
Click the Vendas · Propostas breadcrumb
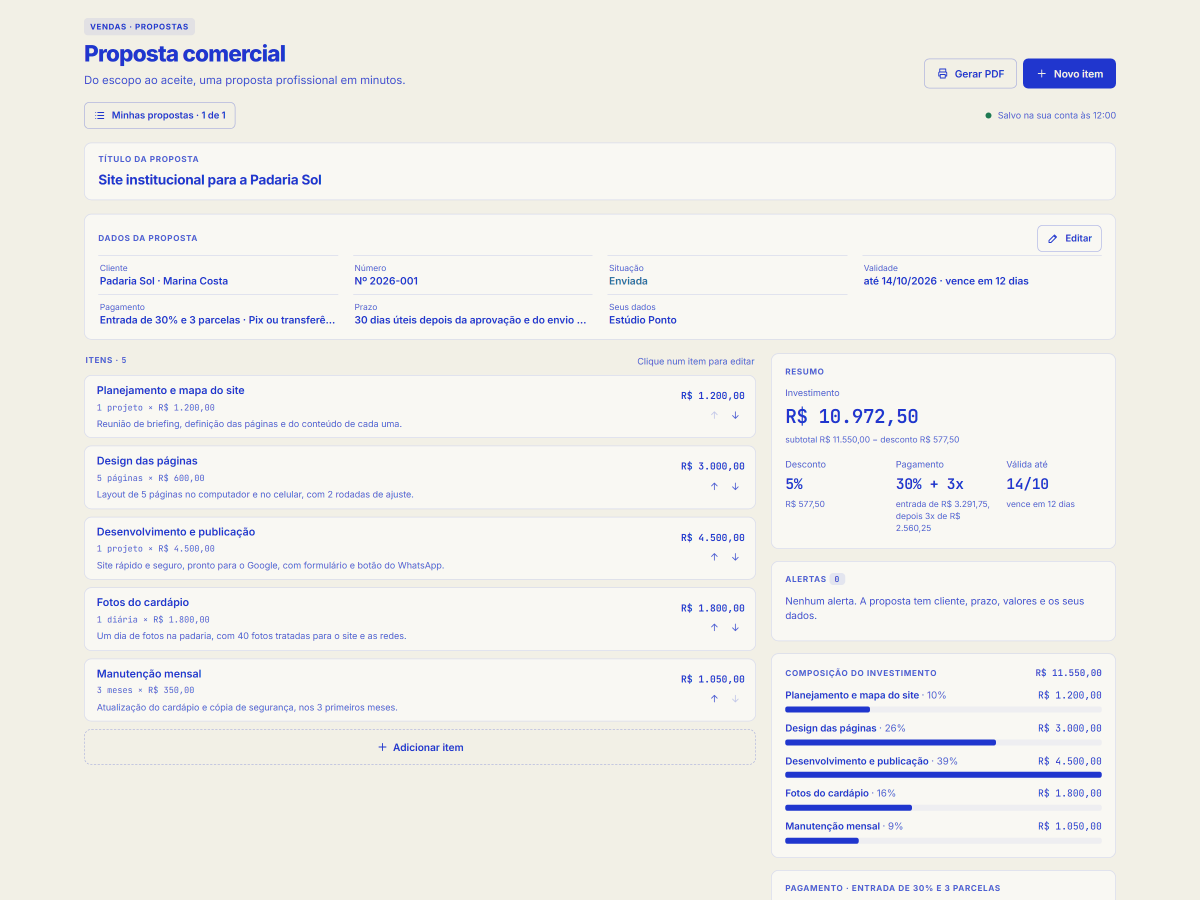pos(139,27)
